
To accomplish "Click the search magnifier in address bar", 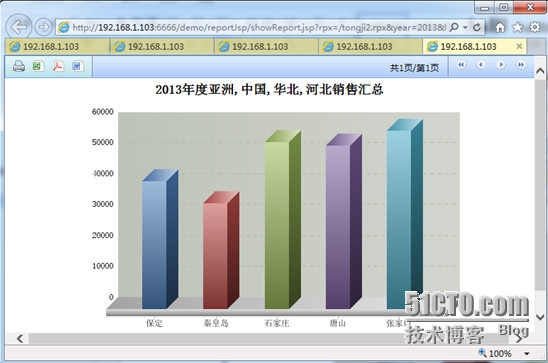I will (x=454, y=27).
